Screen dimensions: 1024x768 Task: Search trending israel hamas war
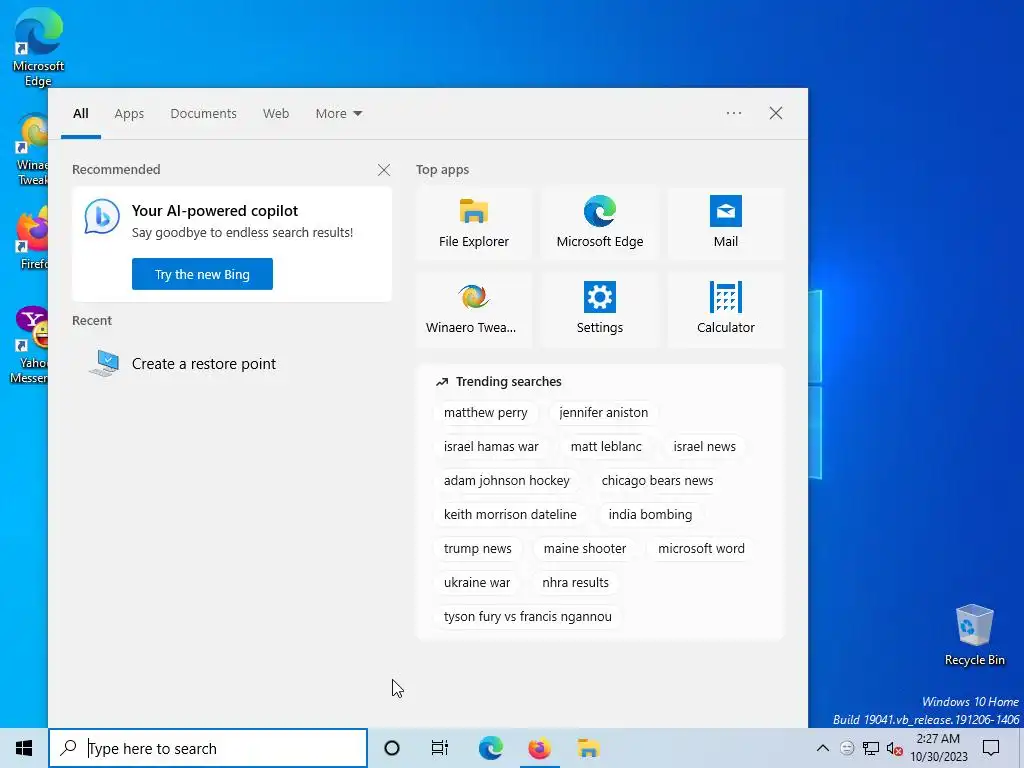pyautogui.click(x=491, y=447)
